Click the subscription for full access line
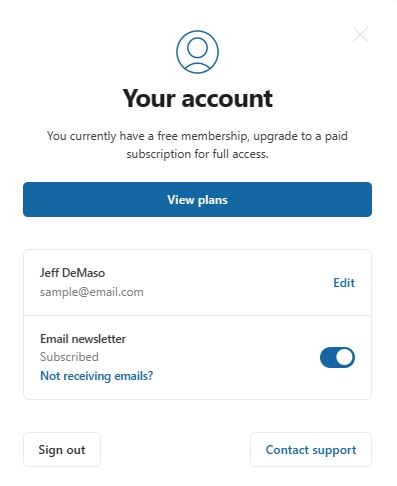The width and height of the screenshot is (397, 486). click(x=197, y=154)
